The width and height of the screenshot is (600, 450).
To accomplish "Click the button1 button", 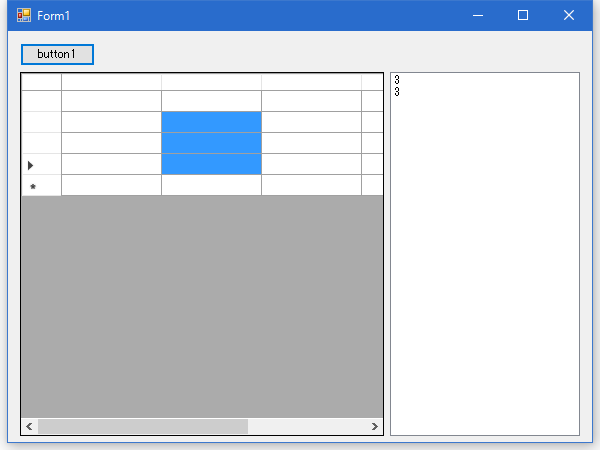I will (x=57, y=53).
